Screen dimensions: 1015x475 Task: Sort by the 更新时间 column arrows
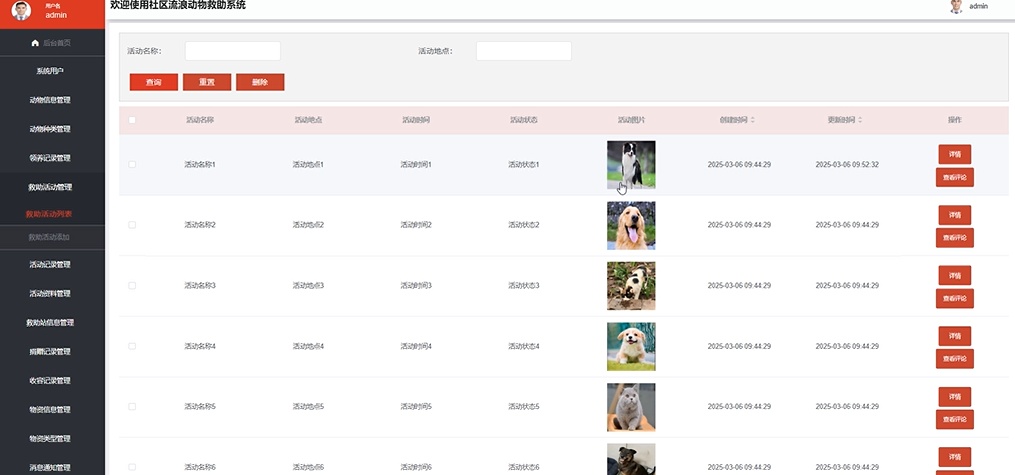[x=860, y=120]
